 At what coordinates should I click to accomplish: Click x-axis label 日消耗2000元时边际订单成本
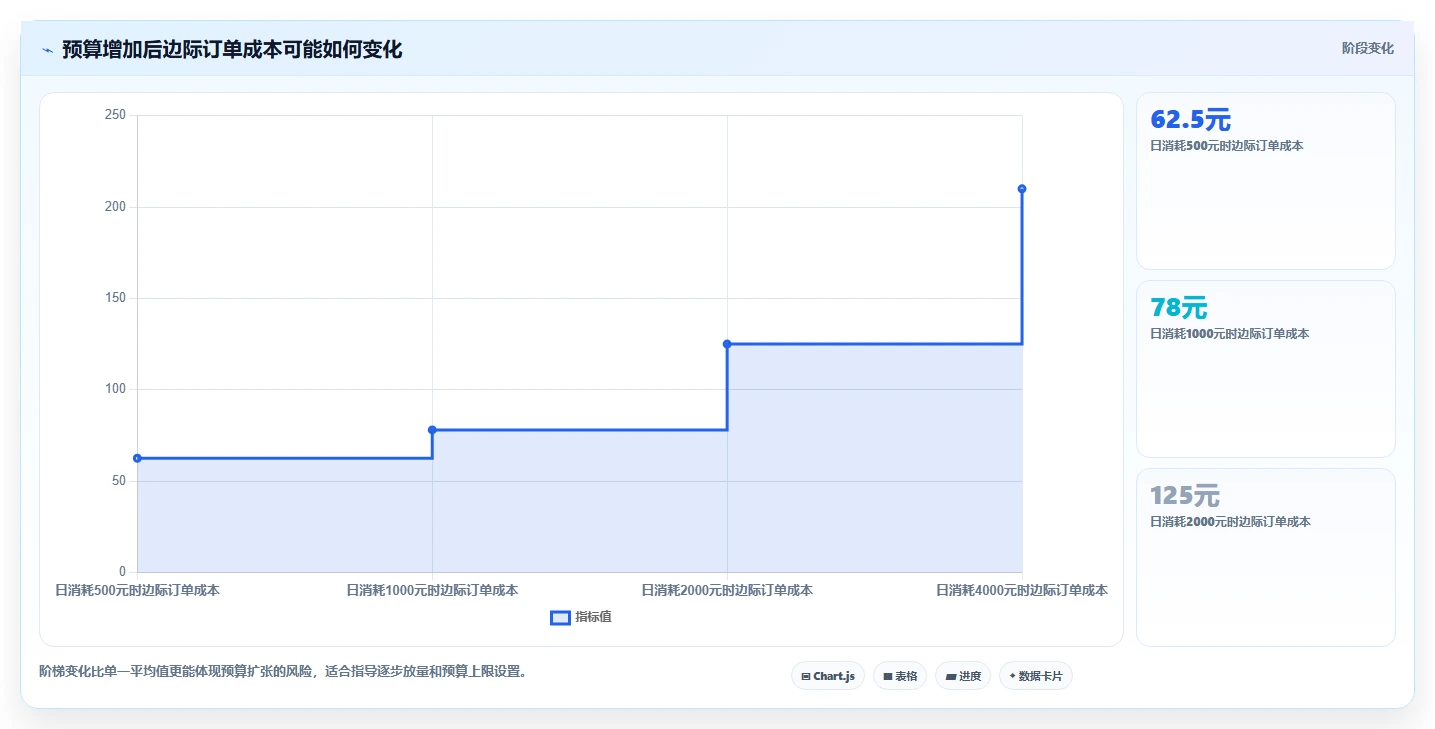[x=727, y=590]
